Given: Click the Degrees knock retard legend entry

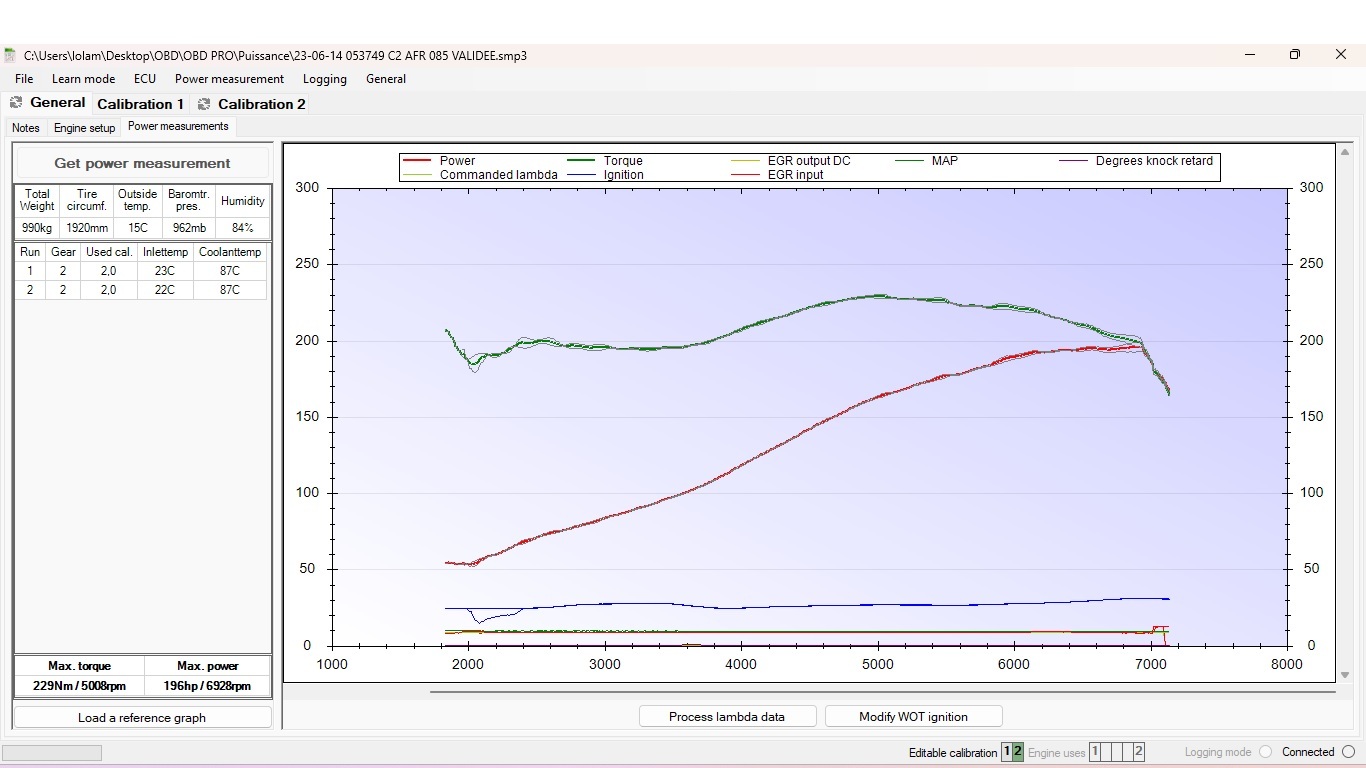Looking at the screenshot, I should pos(1136,161).
